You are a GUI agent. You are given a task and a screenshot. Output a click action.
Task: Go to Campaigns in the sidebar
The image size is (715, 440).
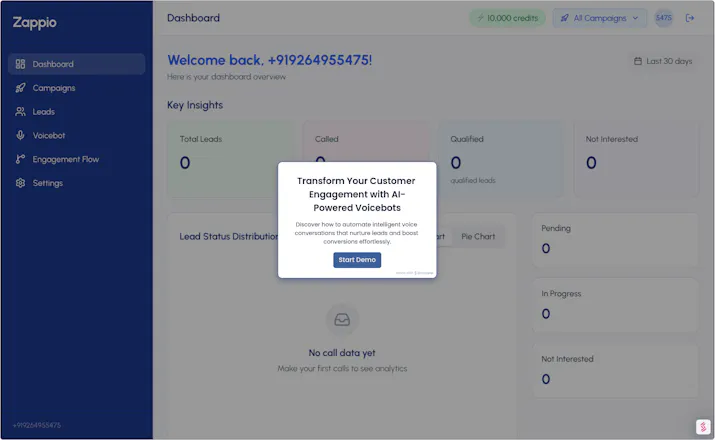click(77, 88)
